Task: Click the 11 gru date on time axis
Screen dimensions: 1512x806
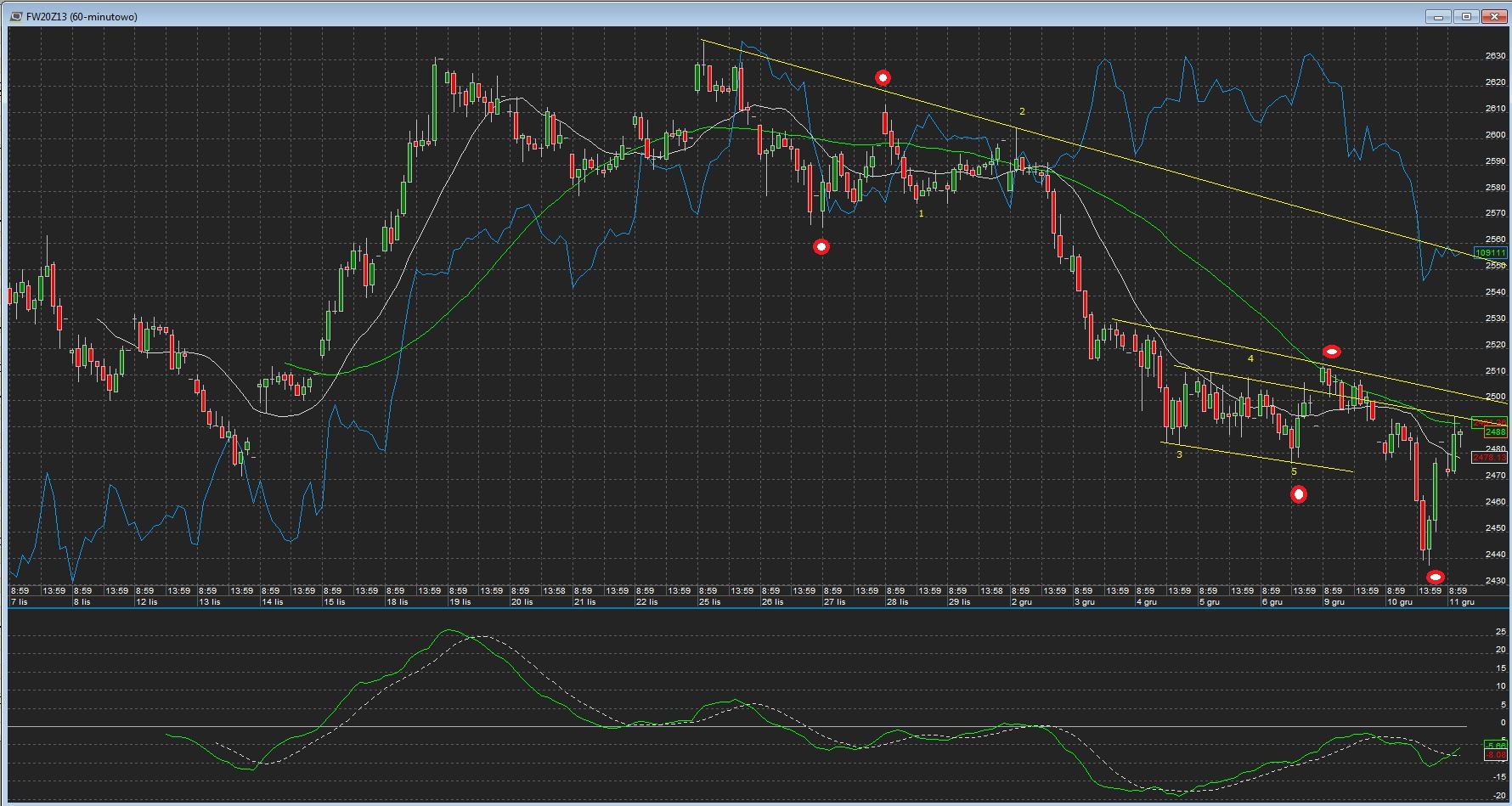Action: (1461, 602)
